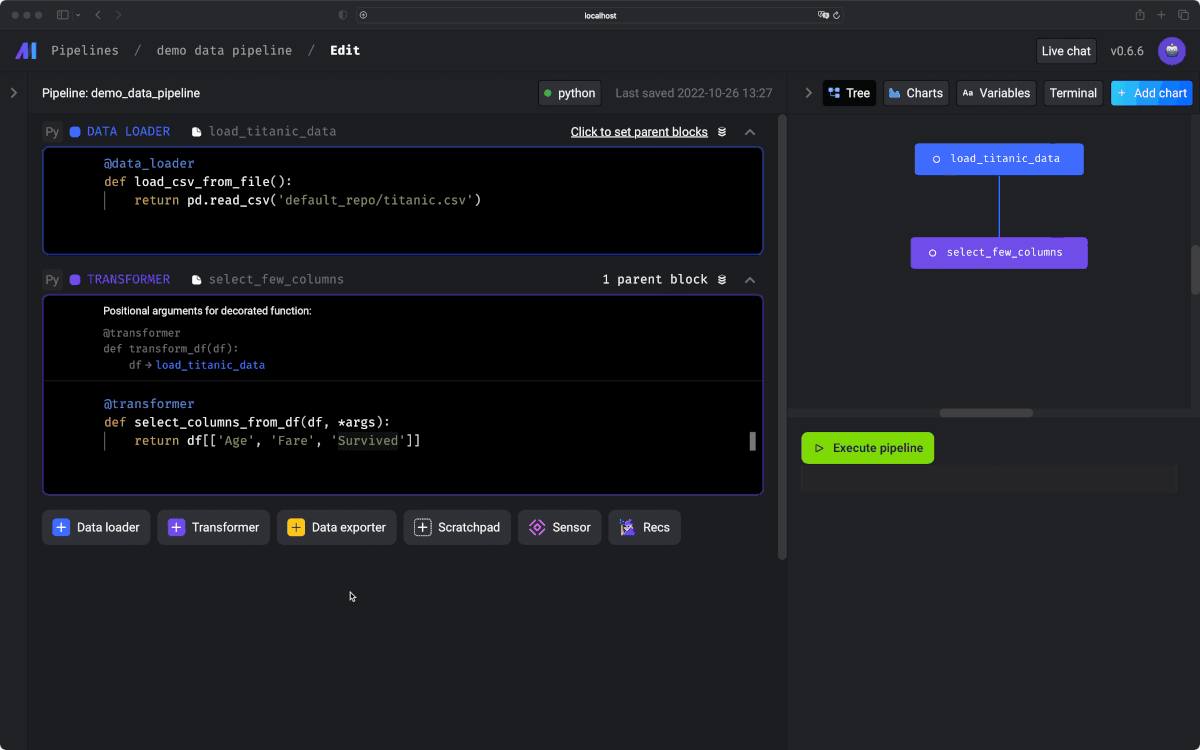This screenshot has height=750, width=1200.
Task: Click the parent blocks layers icon on data loader
Action: [x=722, y=132]
